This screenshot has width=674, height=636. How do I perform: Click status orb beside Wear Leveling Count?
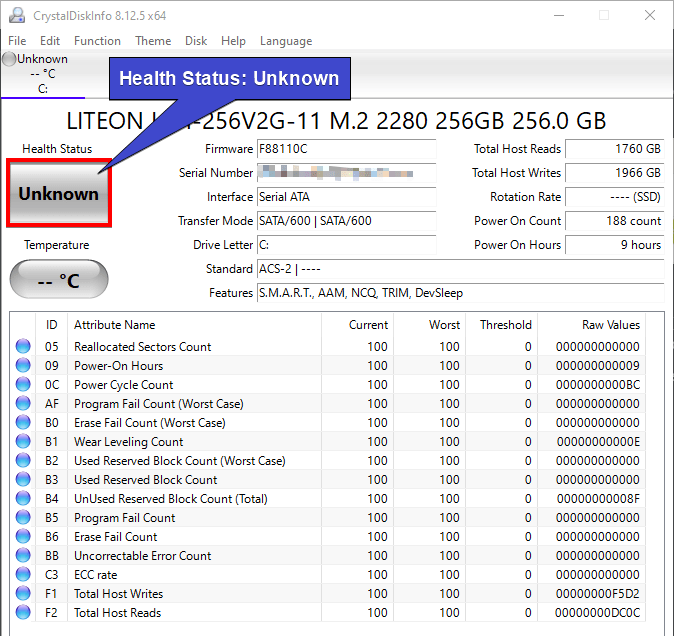coord(23,442)
